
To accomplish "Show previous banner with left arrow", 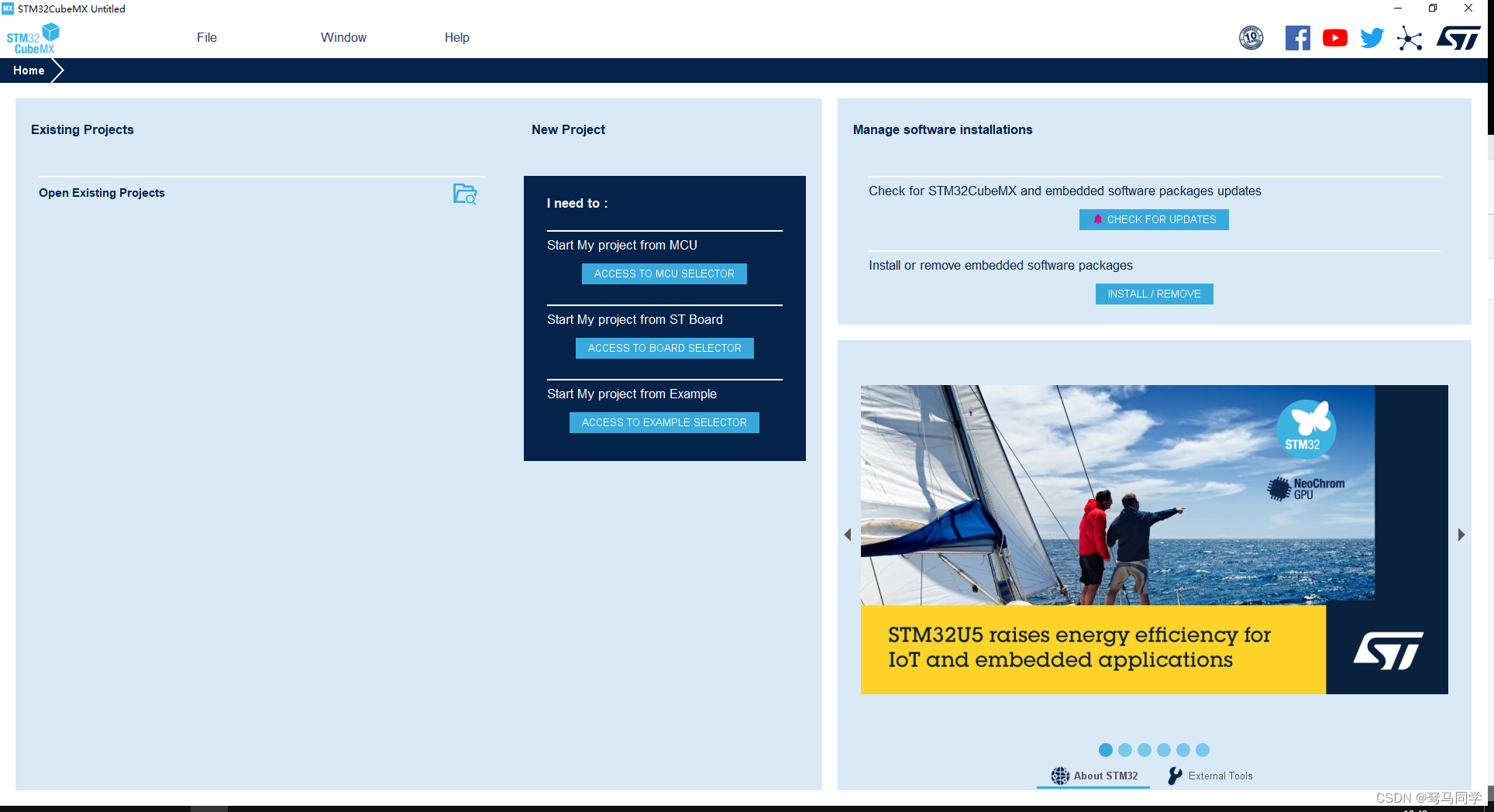I will [x=848, y=535].
